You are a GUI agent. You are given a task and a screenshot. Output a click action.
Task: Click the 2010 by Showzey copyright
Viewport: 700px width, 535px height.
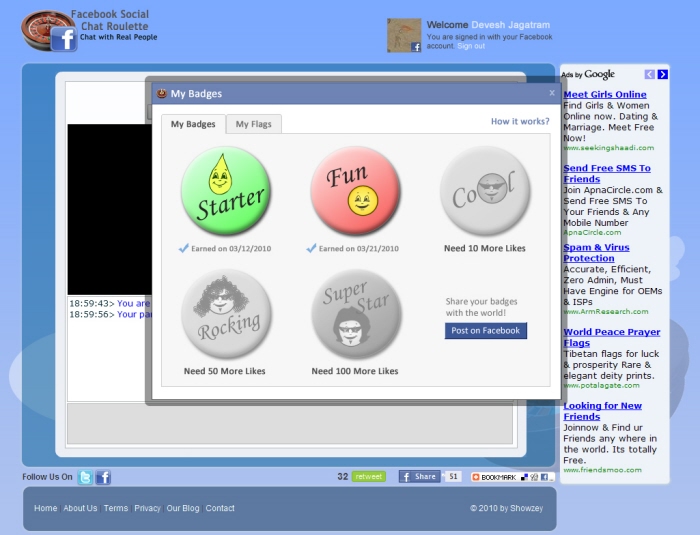click(506, 508)
